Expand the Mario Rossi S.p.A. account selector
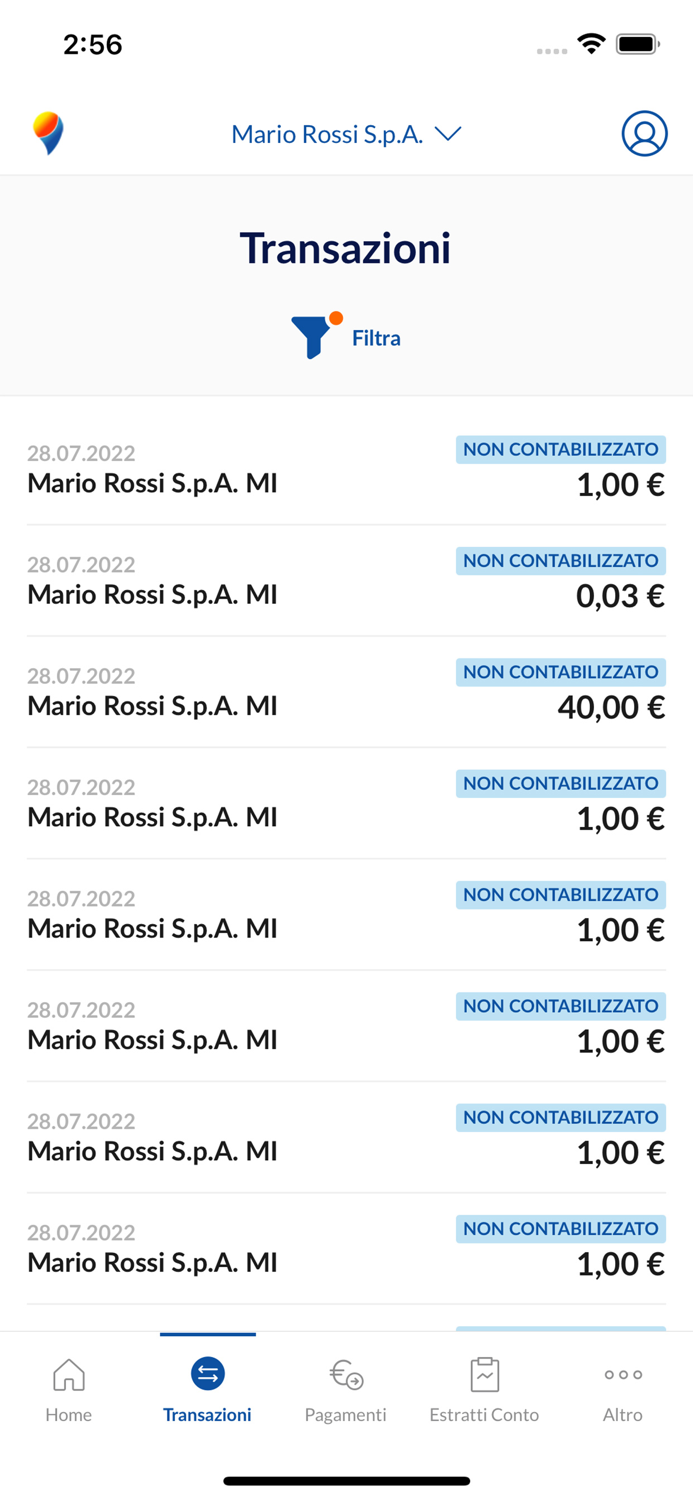The width and height of the screenshot is (693, 1500). (345, 133)
